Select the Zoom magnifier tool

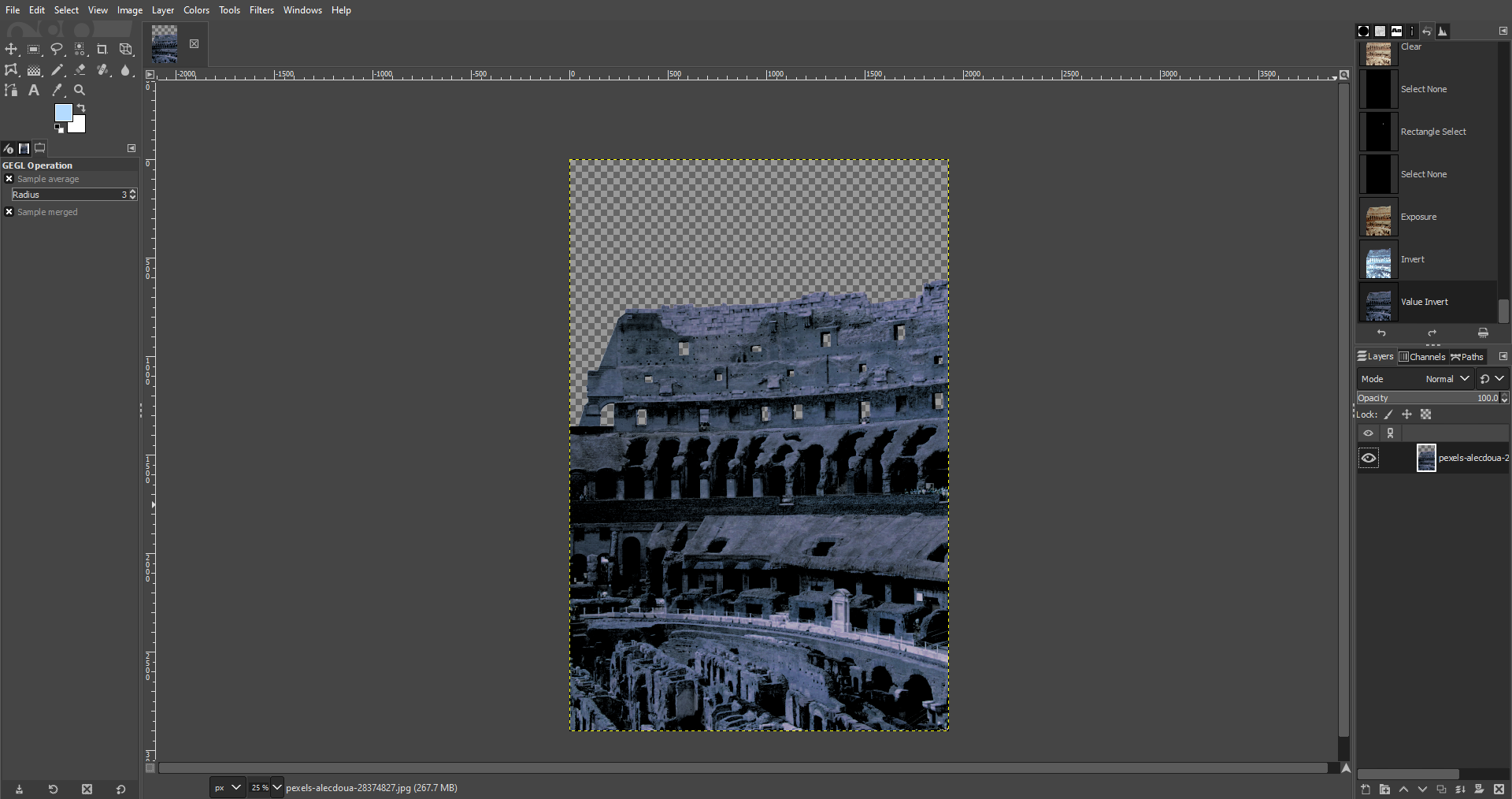point(80,91)
